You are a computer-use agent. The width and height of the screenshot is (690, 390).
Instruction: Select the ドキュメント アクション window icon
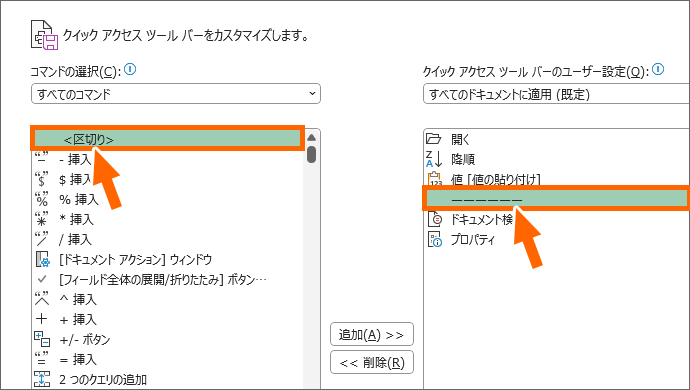click(x=42, y=259)
